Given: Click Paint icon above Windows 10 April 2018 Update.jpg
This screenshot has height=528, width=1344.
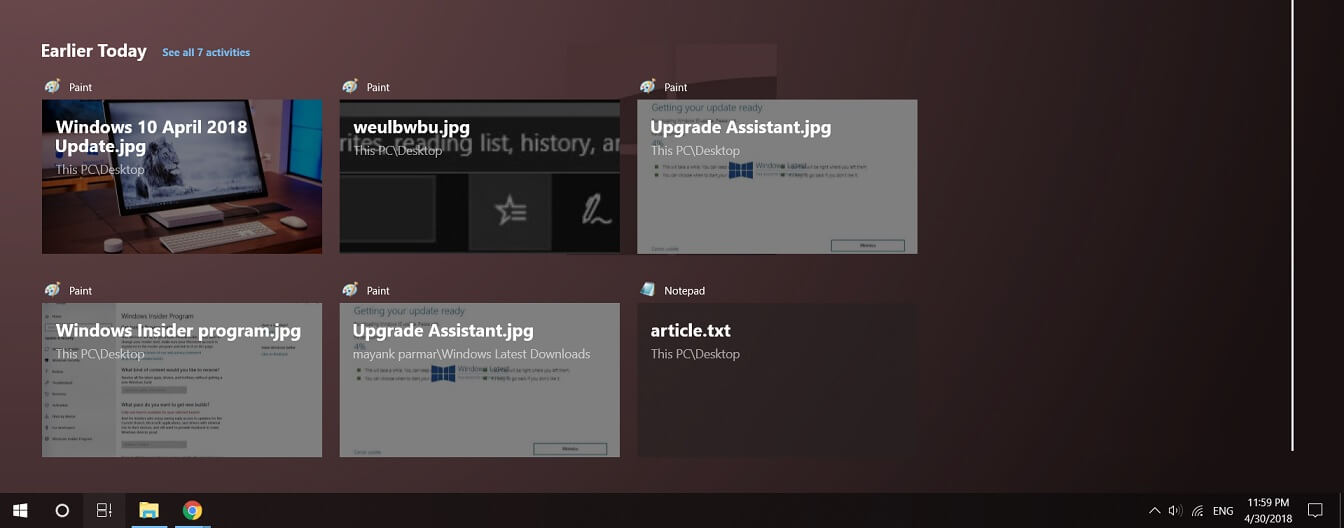Looking at the screenshot, I should (x=53, y=87).
